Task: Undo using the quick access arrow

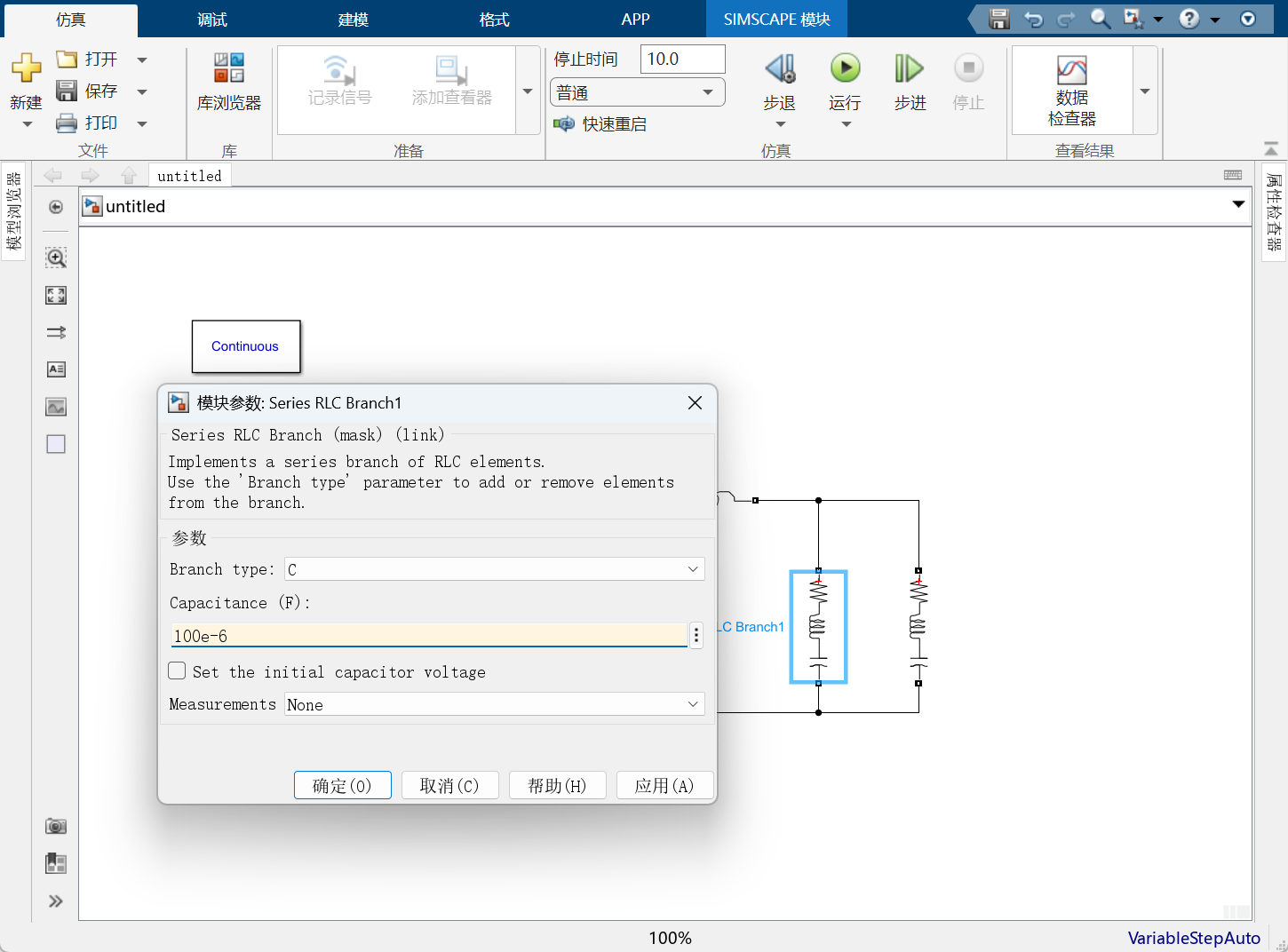Action: 1033,19
